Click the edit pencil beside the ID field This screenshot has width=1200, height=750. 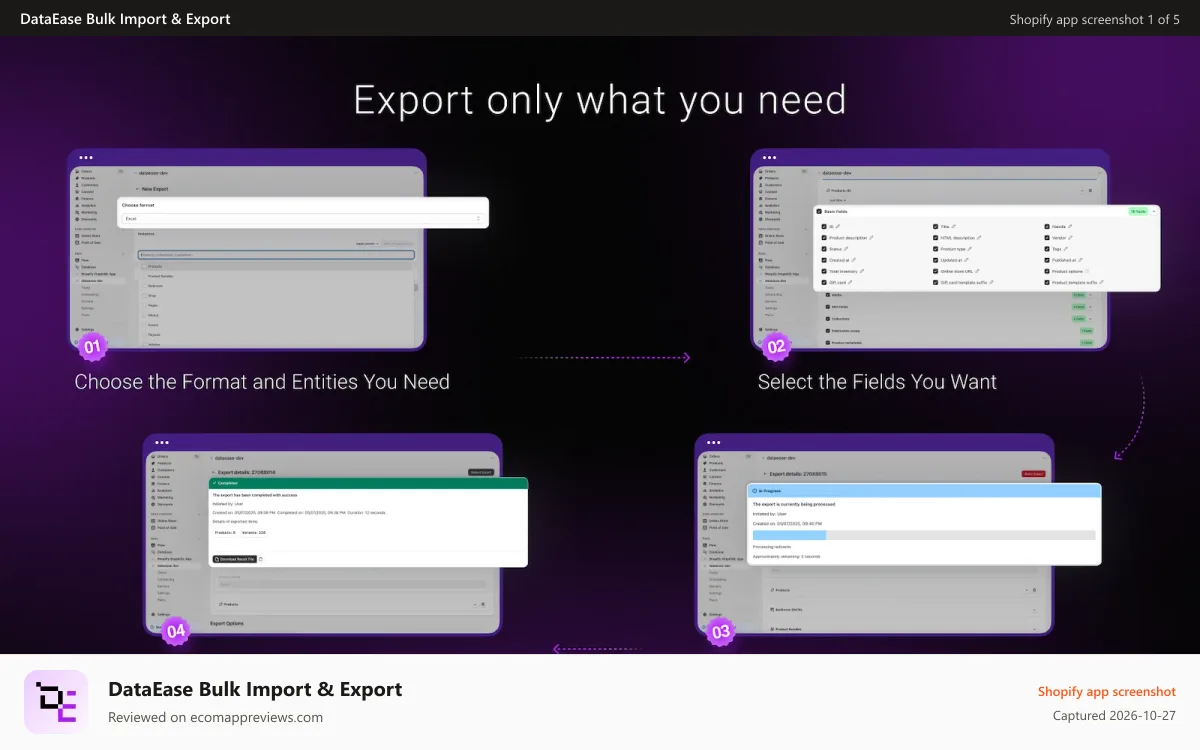point(838,226)
